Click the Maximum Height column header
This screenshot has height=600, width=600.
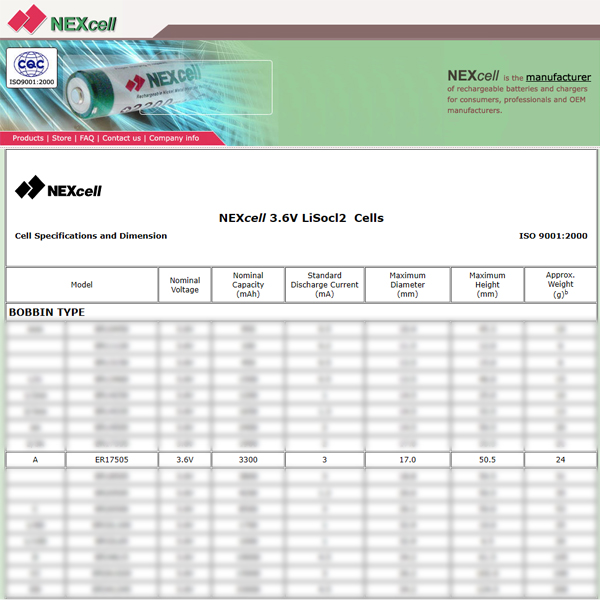tap(487, 285)
